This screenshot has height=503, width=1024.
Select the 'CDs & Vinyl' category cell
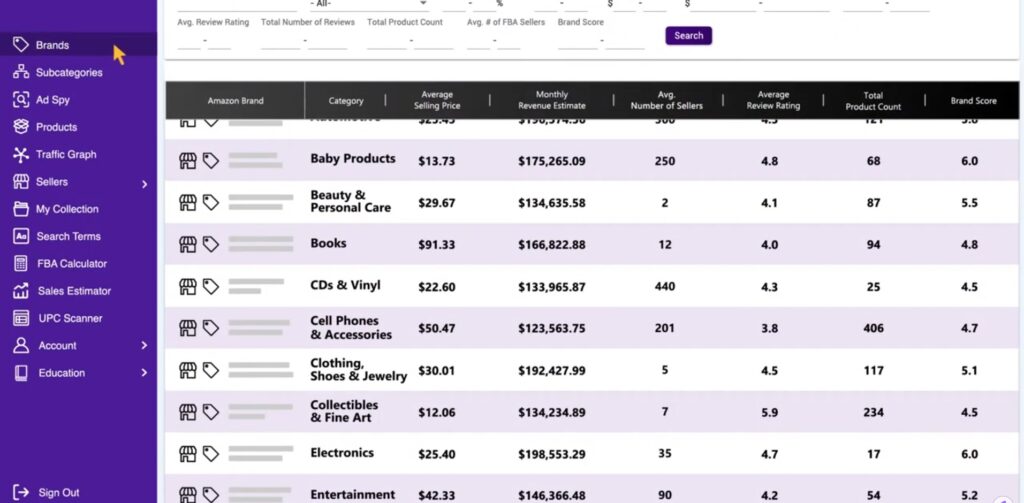pos(345,285)
